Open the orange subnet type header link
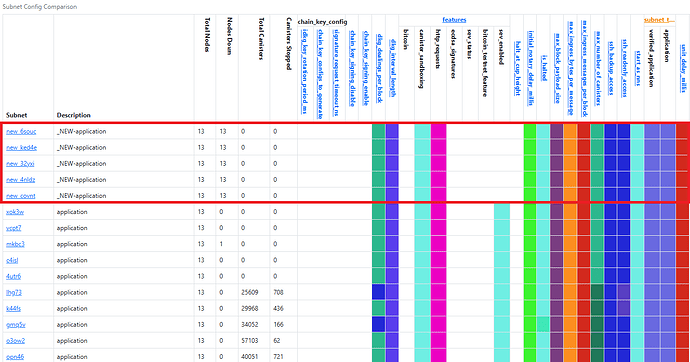The height and width of the screenshot is (362, 690). point(659,20)
